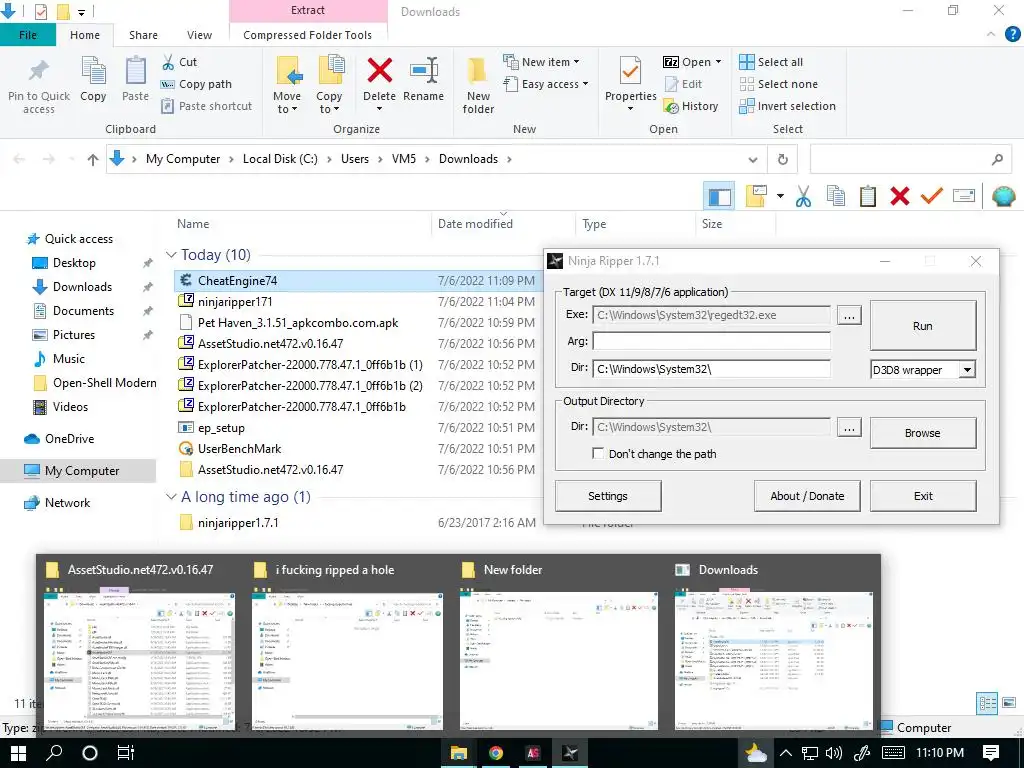Go up one folder with the Up arrow

pos(93,159)
